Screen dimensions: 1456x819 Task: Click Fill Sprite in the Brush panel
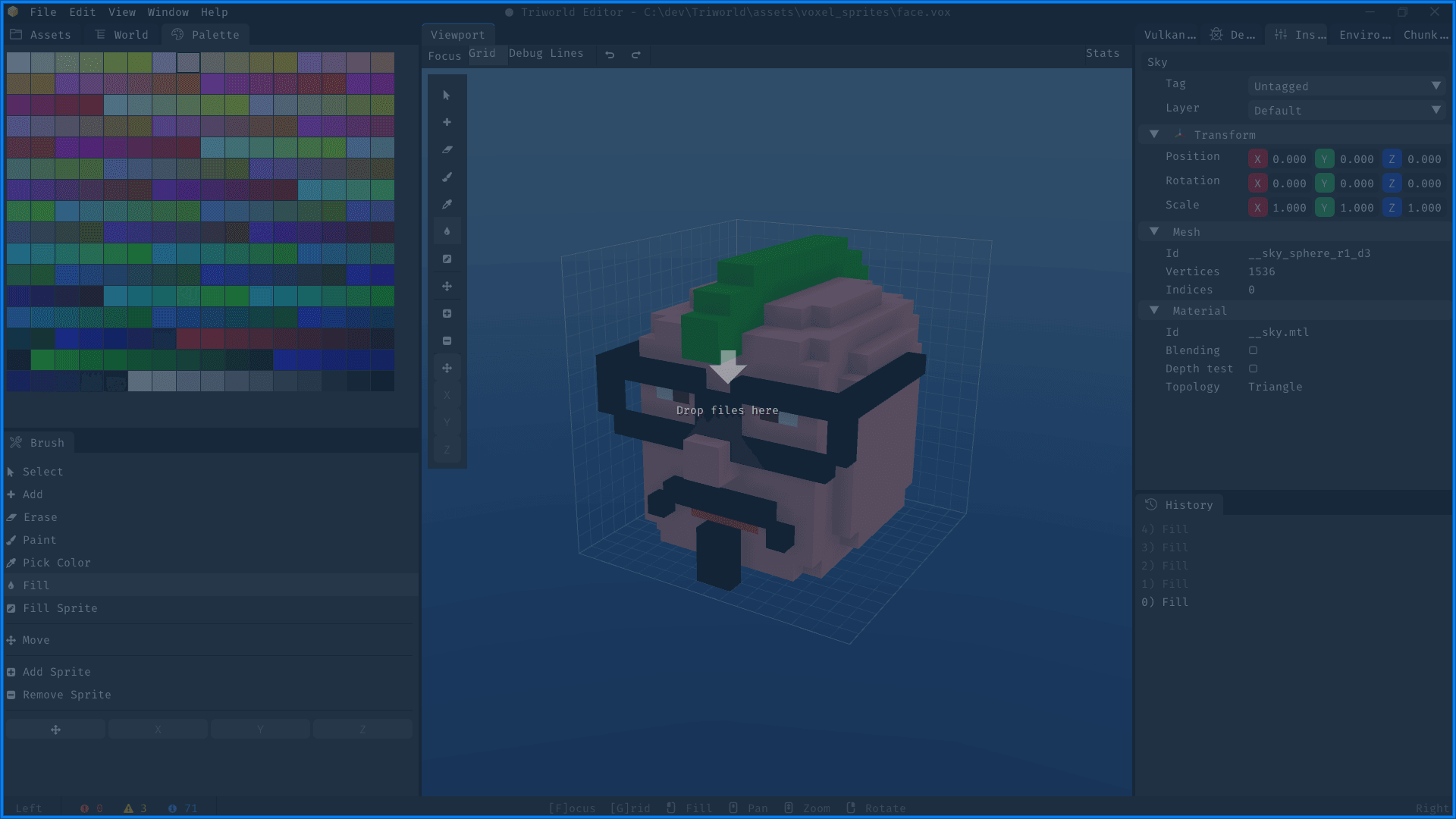click(60, 608)
